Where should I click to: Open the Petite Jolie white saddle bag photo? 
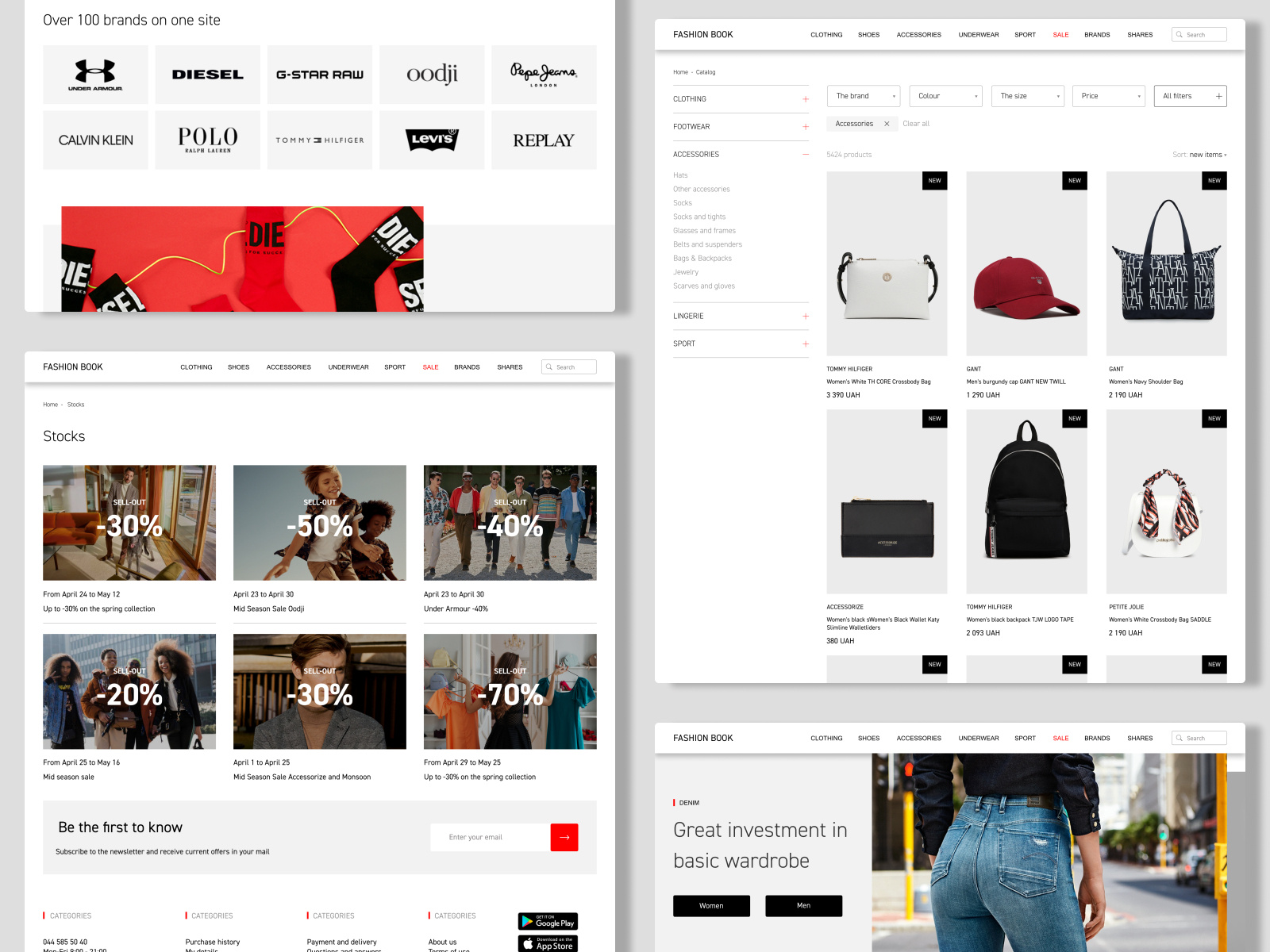1167,502
